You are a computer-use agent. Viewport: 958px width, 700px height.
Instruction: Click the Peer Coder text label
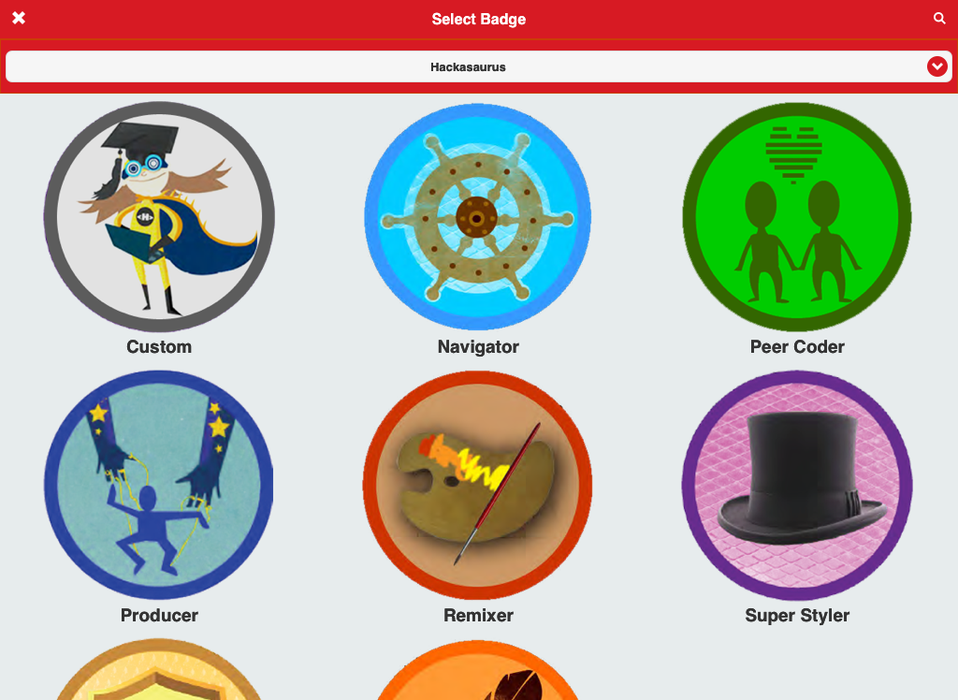pyautogui.click(x=797, y=346)
